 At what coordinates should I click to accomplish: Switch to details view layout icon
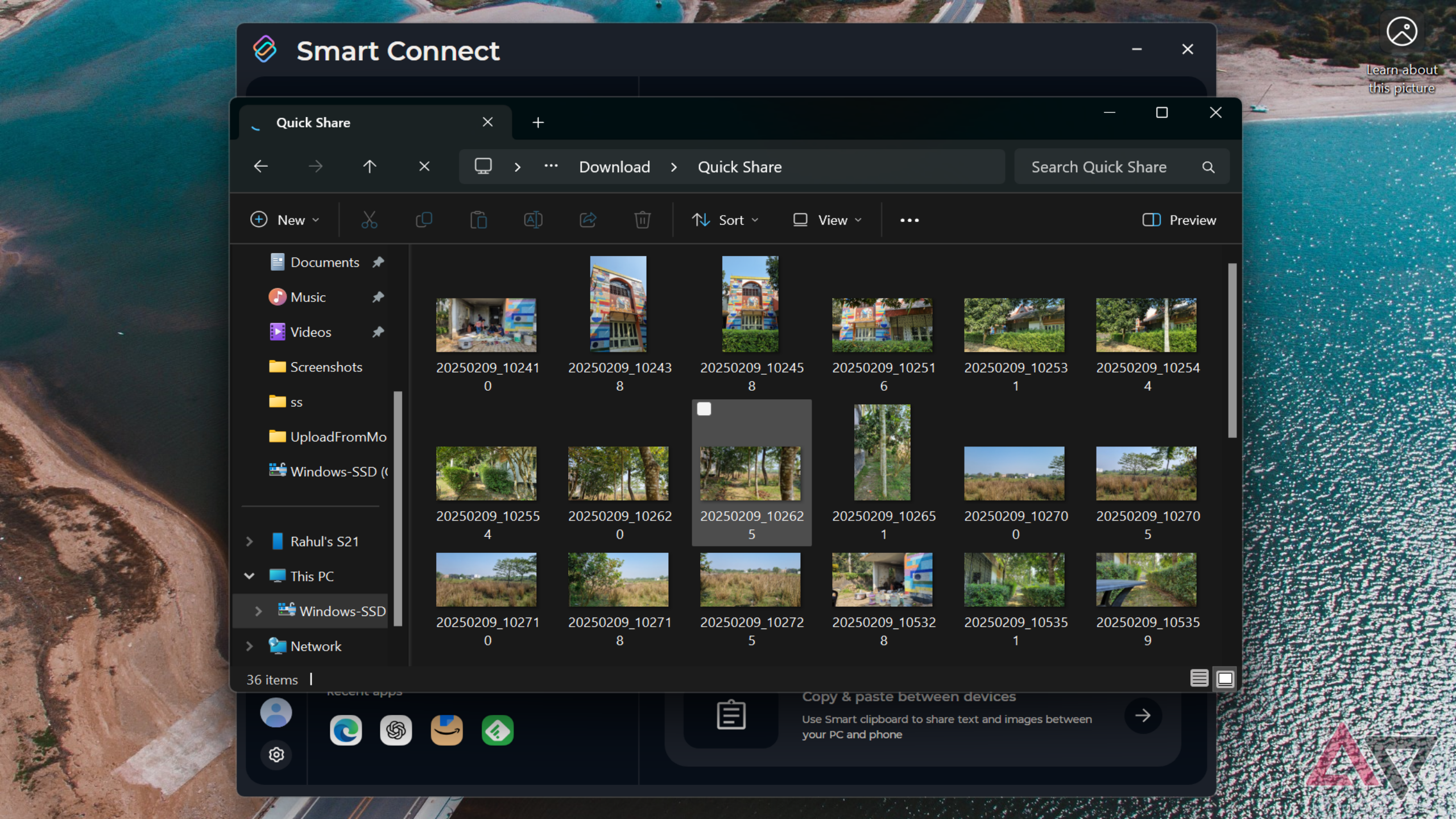click(x=1199, y=679)
